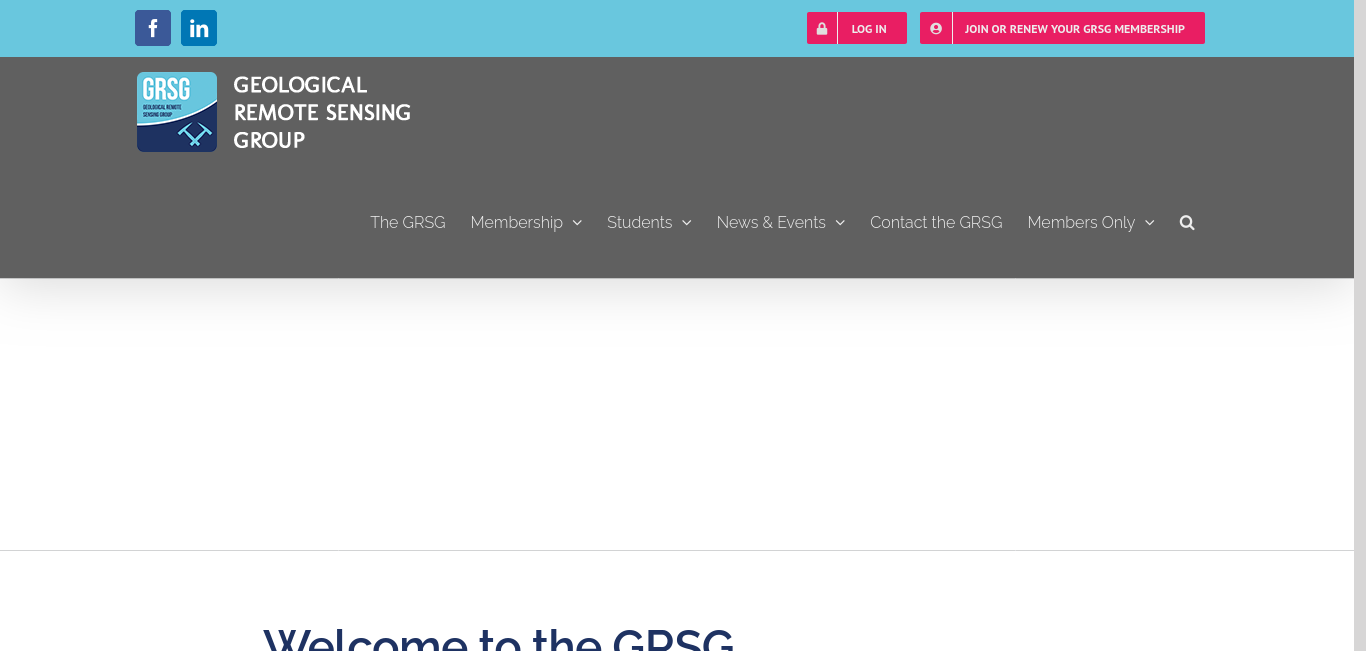Expand the News & Events dropdown chevron
This screenshot has width=1366, height=651.
pos(840,223)
